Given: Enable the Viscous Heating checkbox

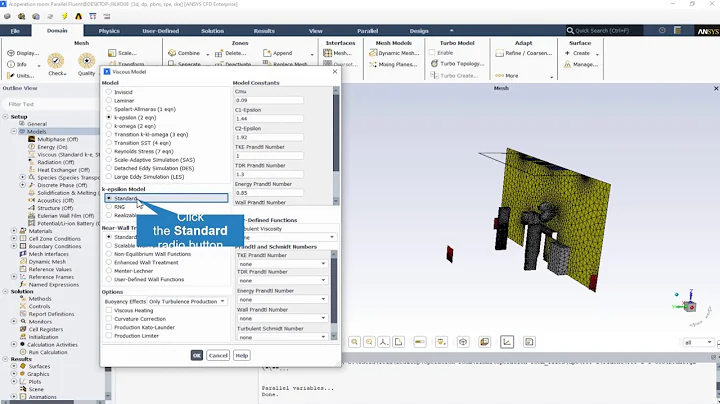Looking at the screenshot, I should click(x=109, y=310).
